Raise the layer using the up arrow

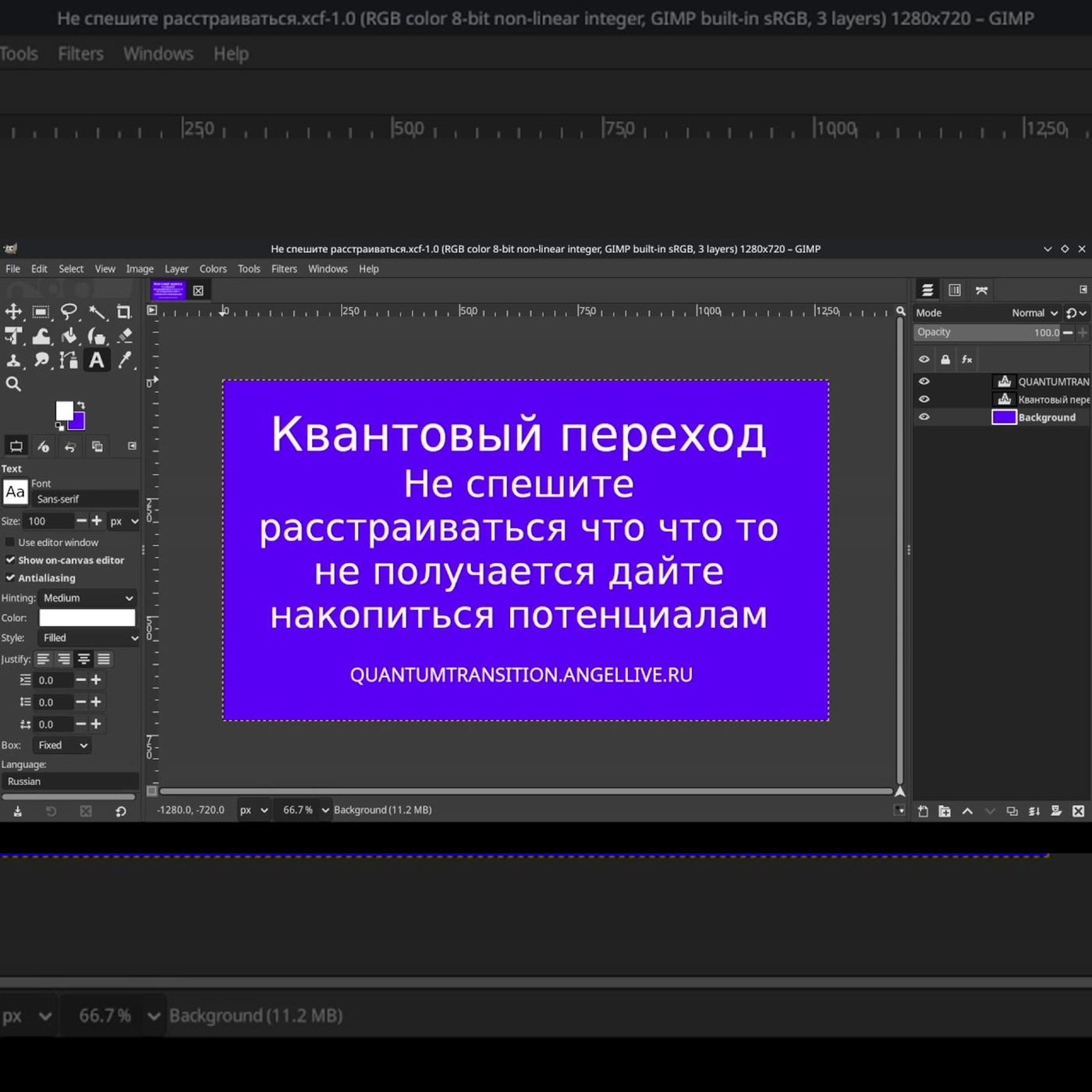[x=967, y=811]
